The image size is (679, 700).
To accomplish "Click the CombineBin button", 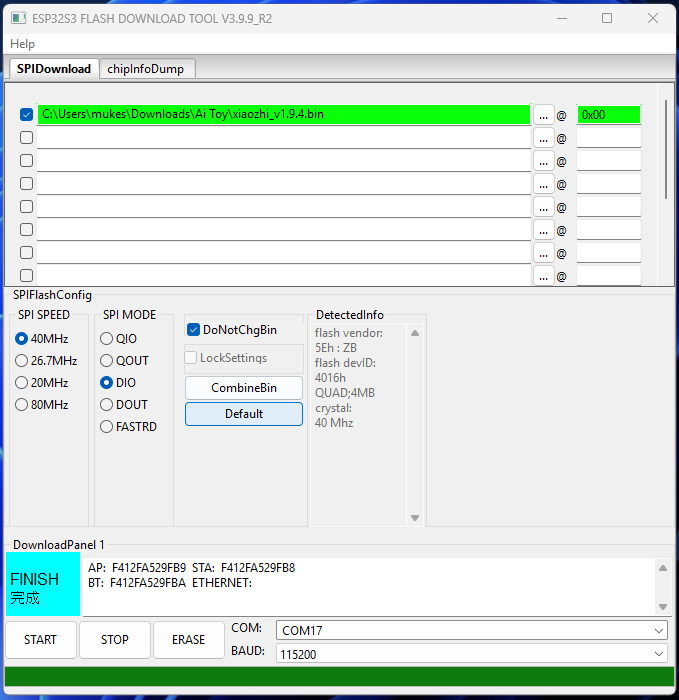I will 244,388.
